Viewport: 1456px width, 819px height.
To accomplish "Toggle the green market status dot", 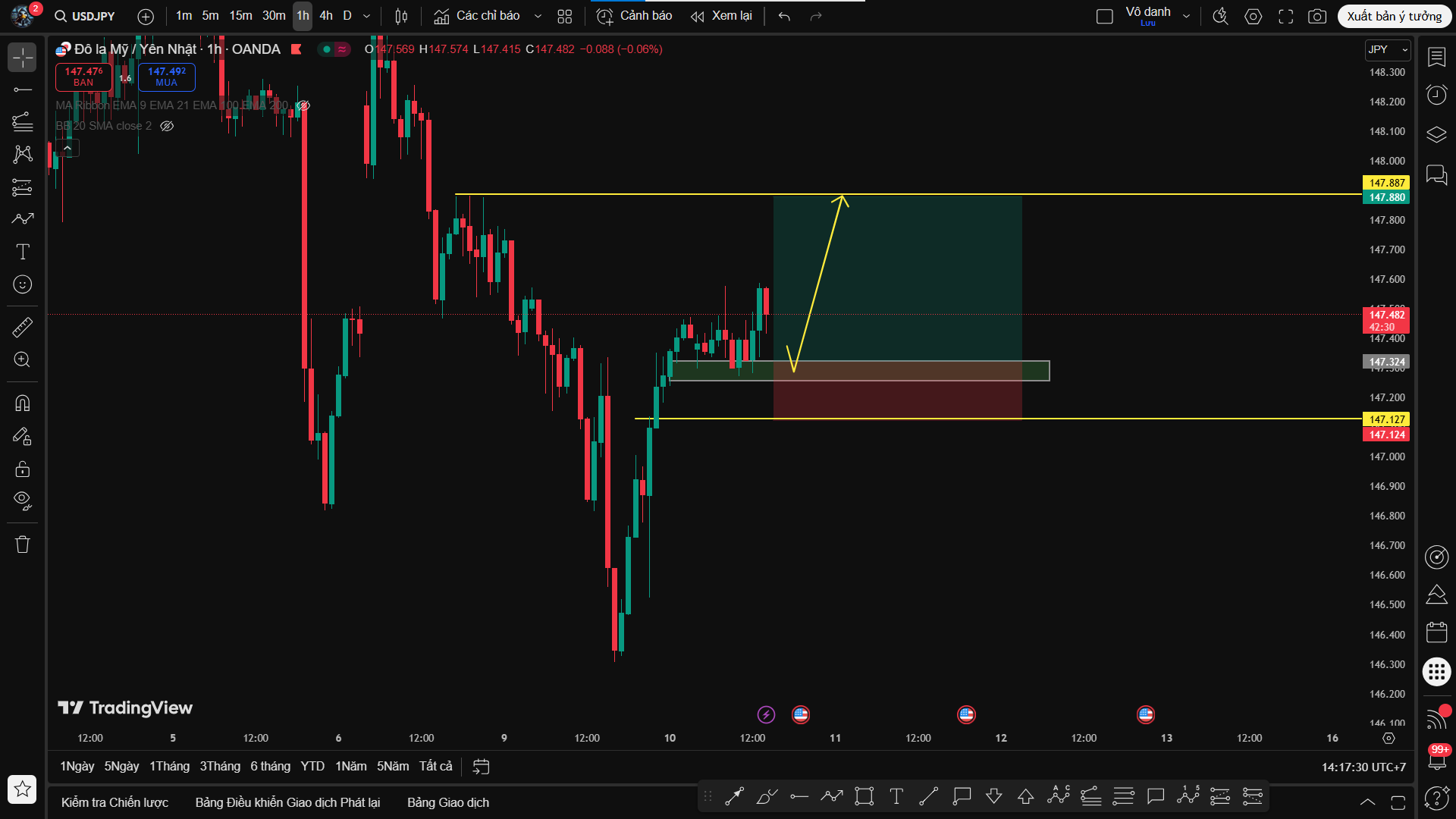I will tap(326, 49).
